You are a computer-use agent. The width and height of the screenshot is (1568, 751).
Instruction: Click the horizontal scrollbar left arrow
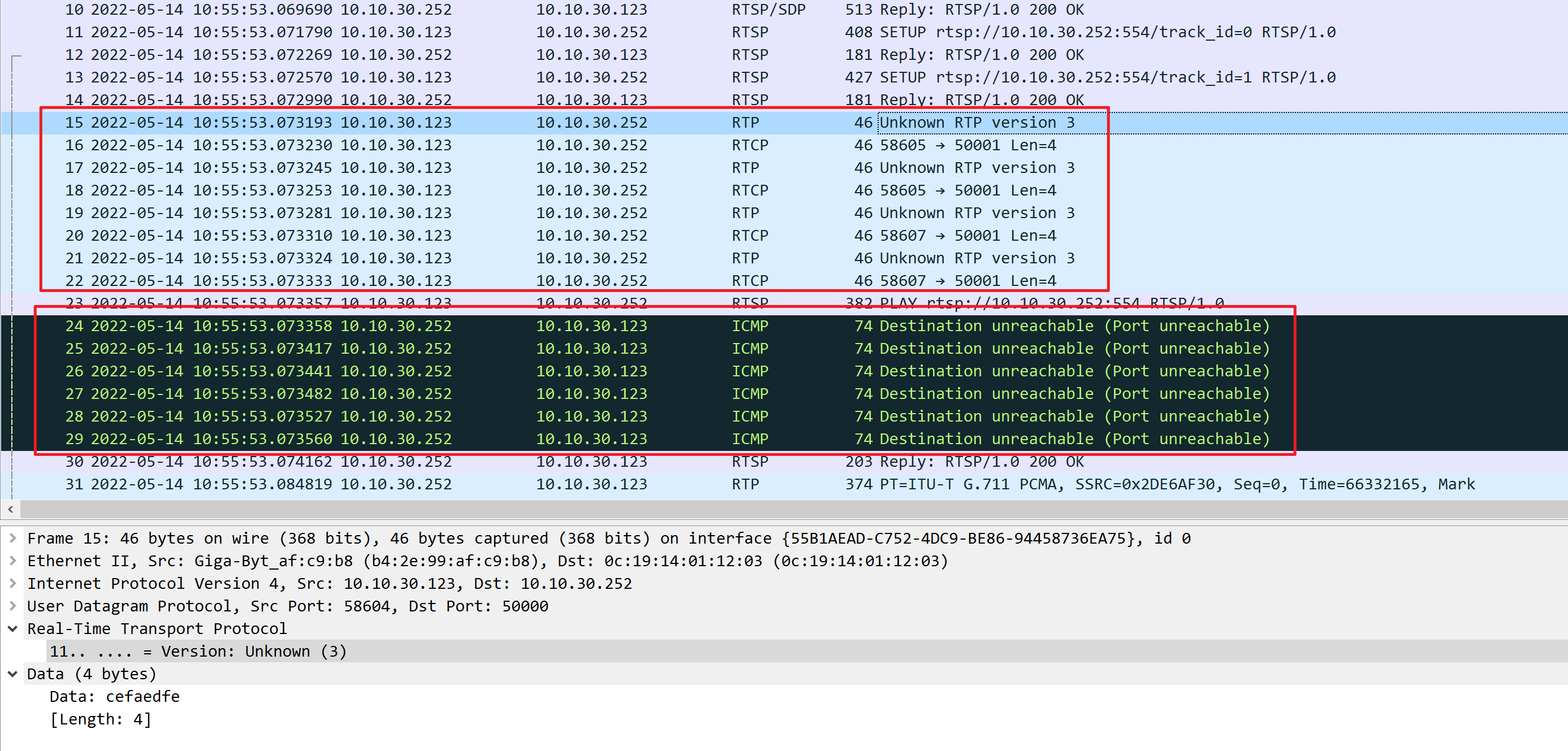click(10, 509)
